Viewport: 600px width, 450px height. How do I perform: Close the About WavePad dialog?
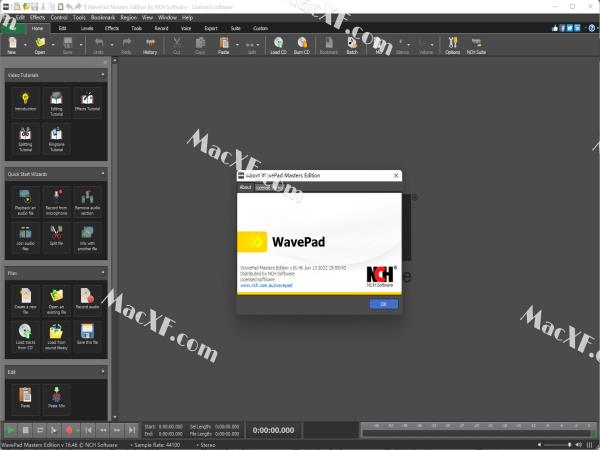pyautogui.click(x=396, y=175)
